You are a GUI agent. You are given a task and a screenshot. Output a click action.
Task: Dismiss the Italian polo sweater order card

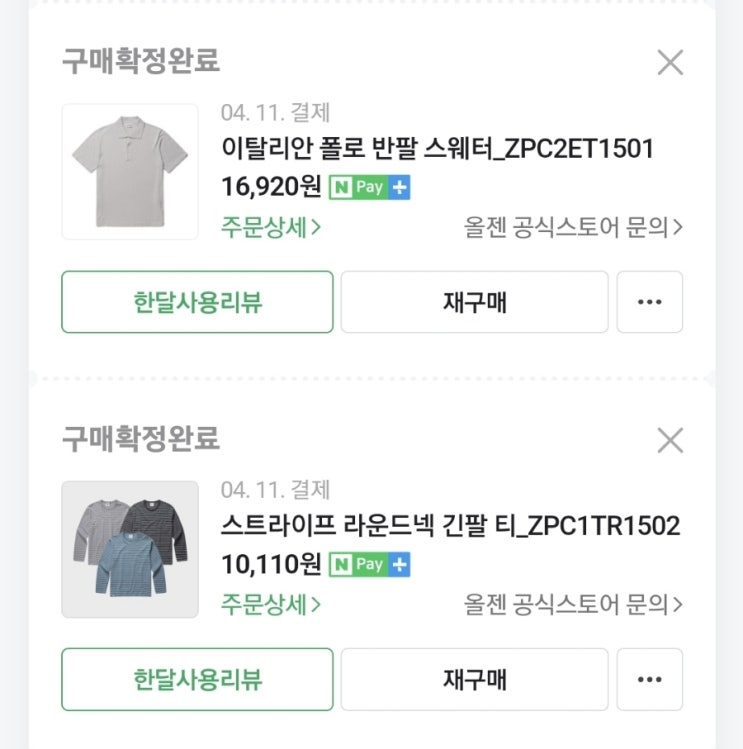coord(670,63)
